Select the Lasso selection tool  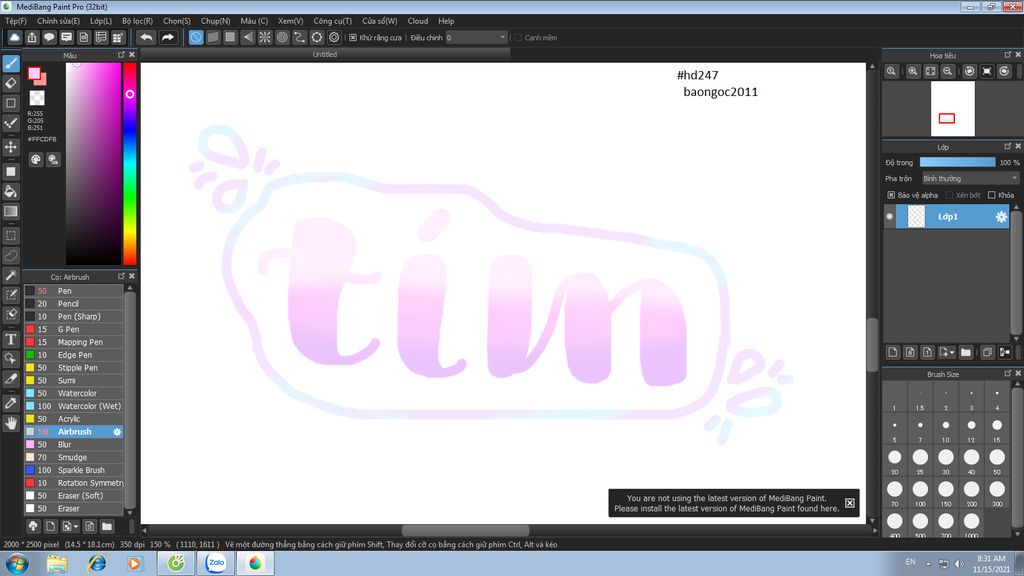point(11,255)
